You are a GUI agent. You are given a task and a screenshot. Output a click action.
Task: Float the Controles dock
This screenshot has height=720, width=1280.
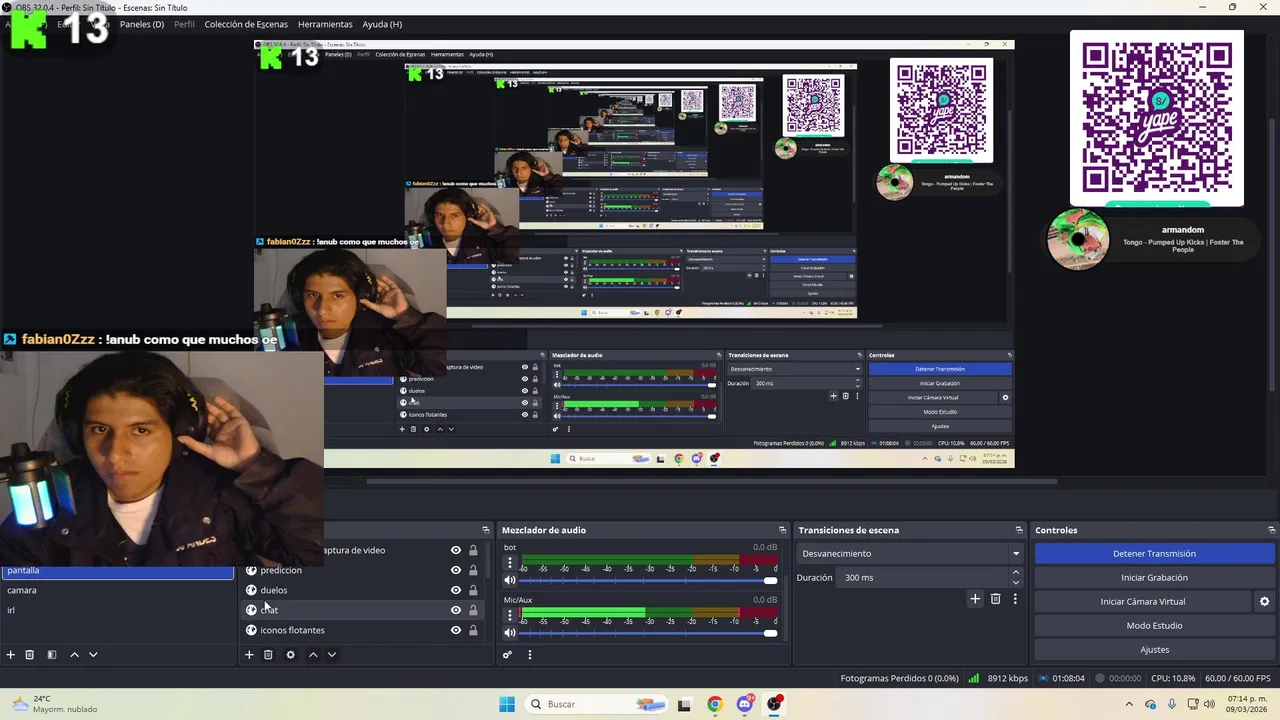point(1271,530)
